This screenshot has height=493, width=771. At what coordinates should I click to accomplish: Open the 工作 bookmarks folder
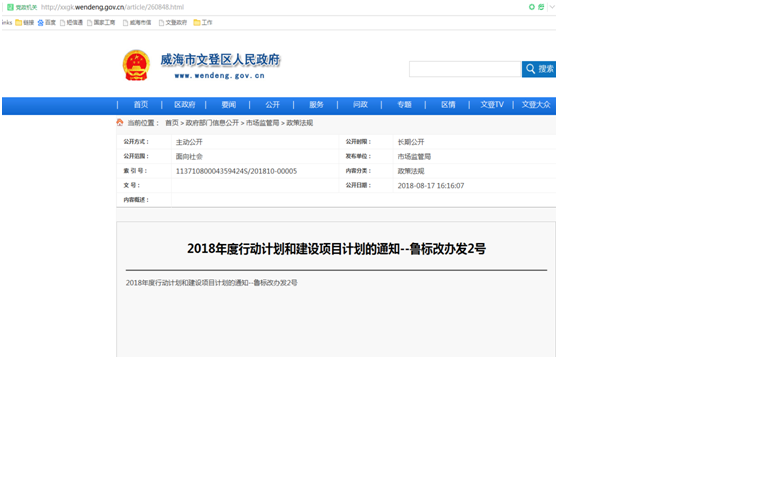pyautogui.click(x=203, y=22)
